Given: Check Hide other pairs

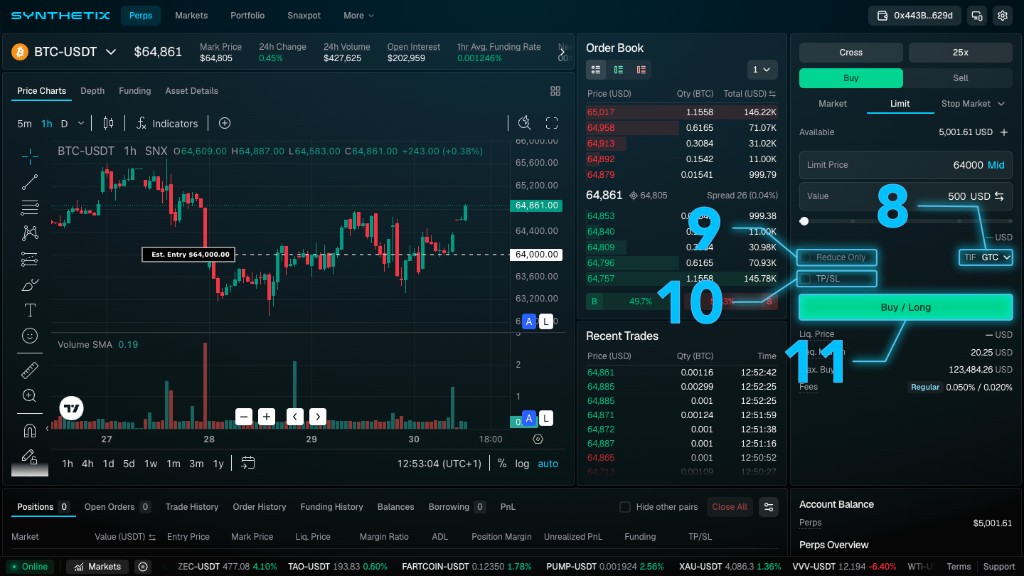Looking at the screenshot, I should (x=625, y=507).
